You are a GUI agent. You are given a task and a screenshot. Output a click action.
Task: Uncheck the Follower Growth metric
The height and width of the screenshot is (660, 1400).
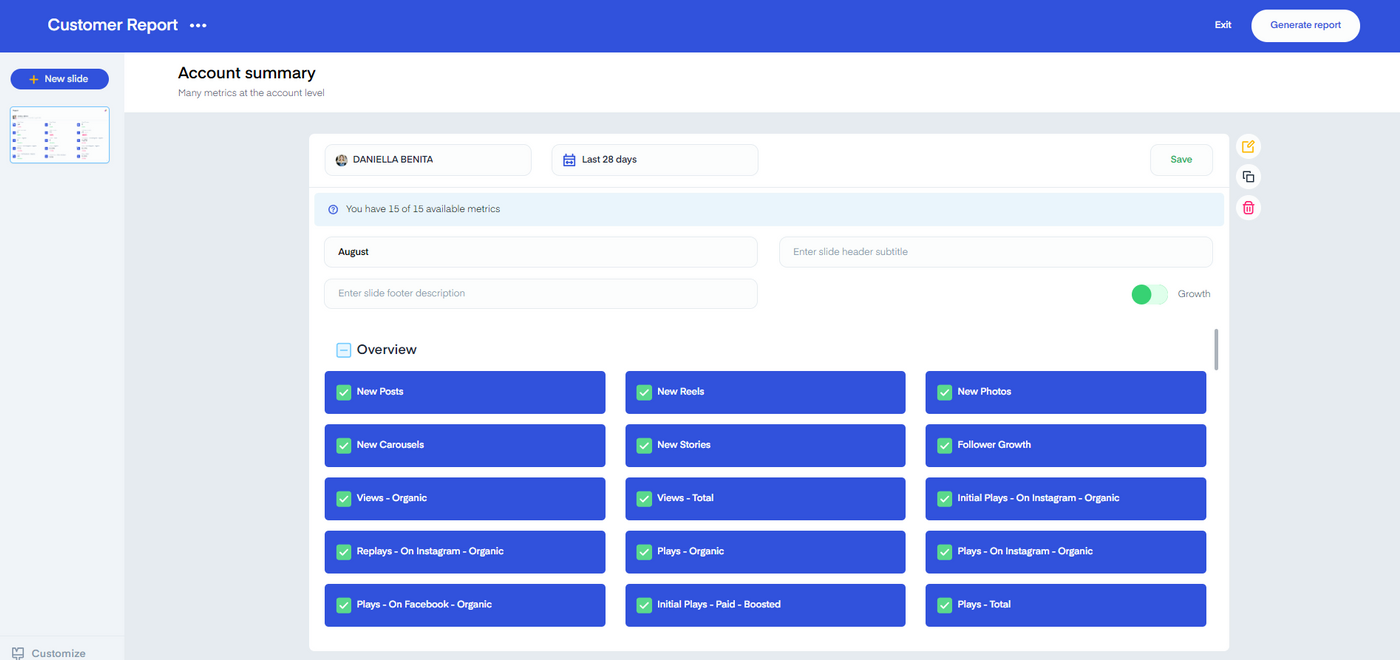pos(944,445)
